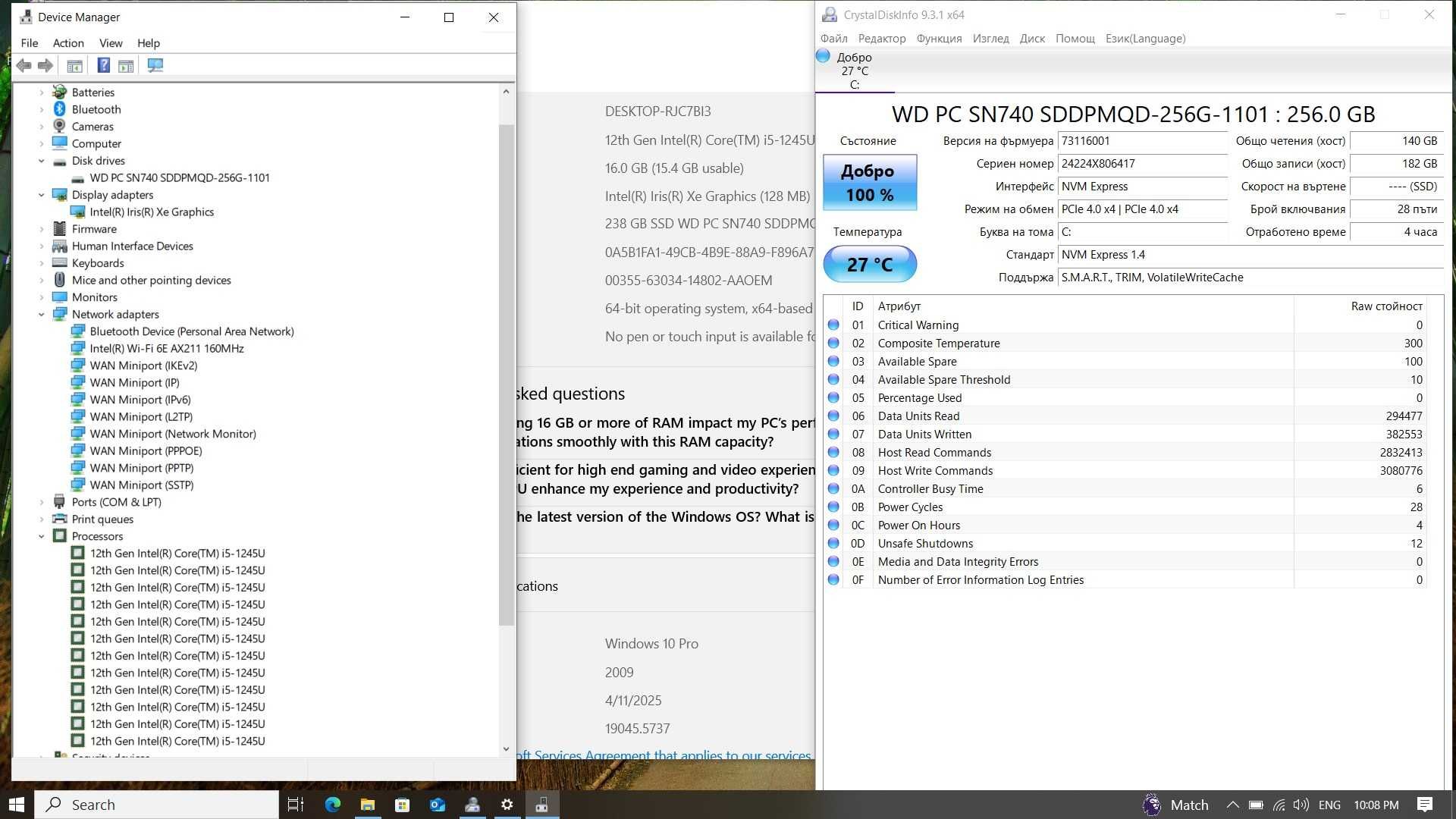
Task: Expand Human Interface Devices node
Action: 42,246
